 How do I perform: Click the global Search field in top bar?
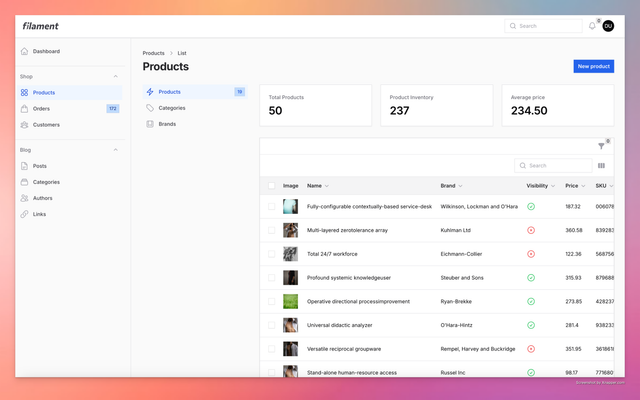coord(543,26)
